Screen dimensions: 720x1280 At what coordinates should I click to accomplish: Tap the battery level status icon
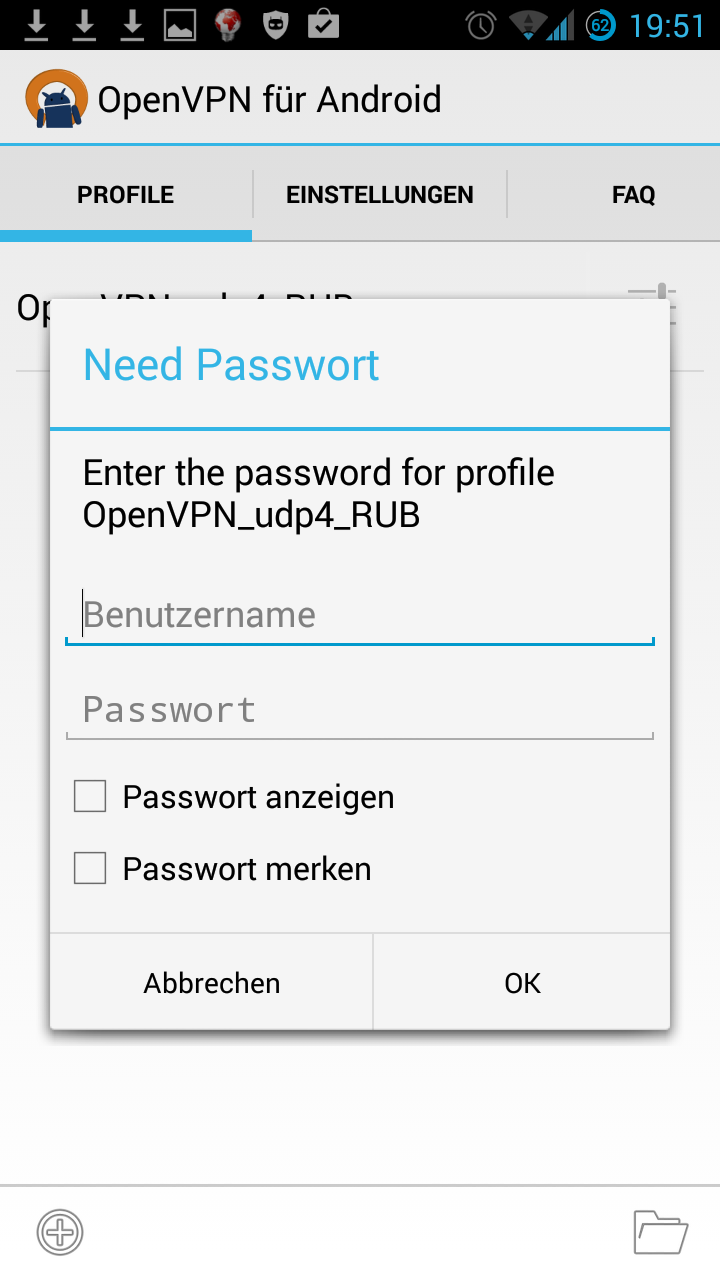(600, 25)
